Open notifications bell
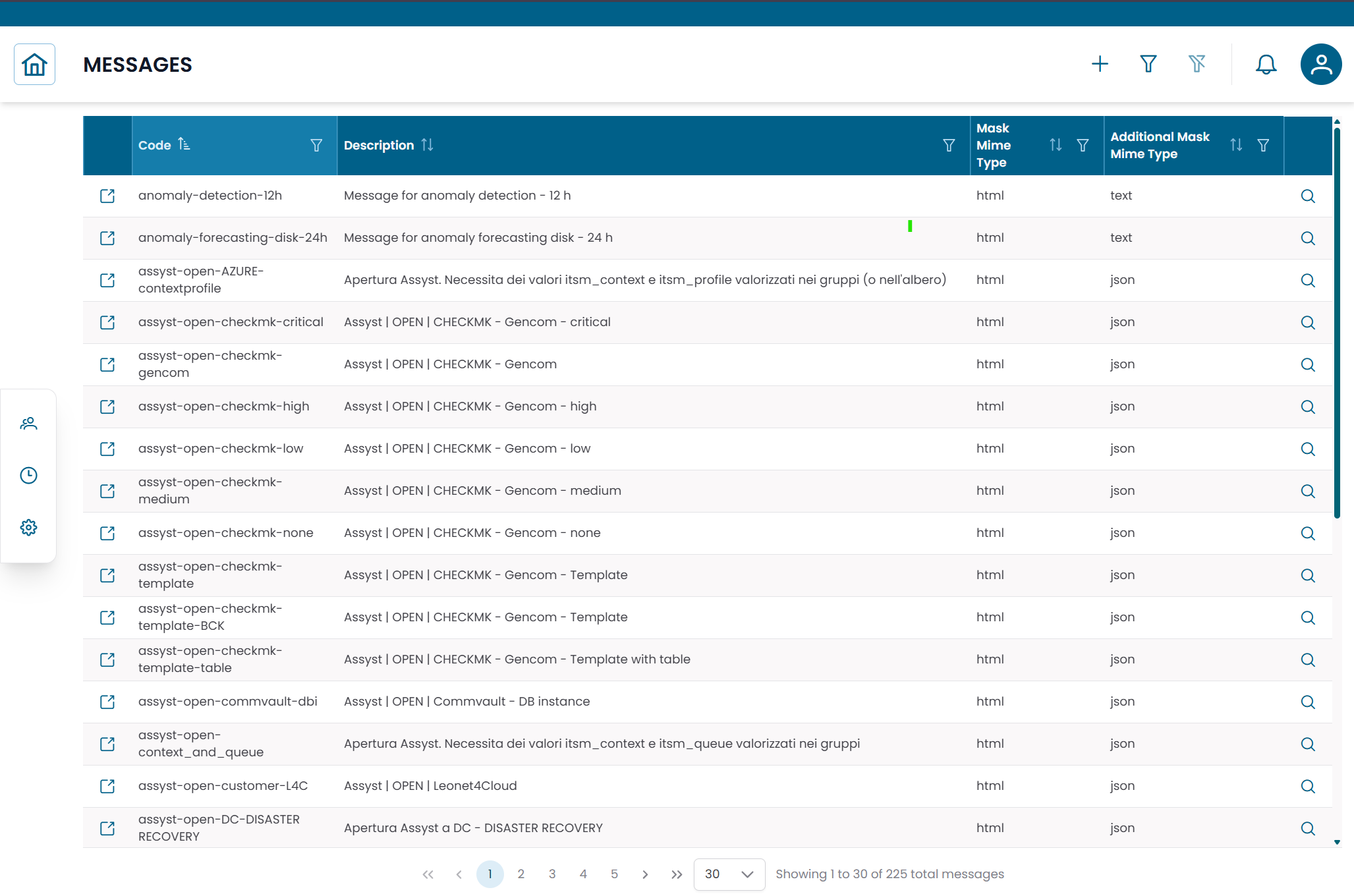 pos(1266,64)
